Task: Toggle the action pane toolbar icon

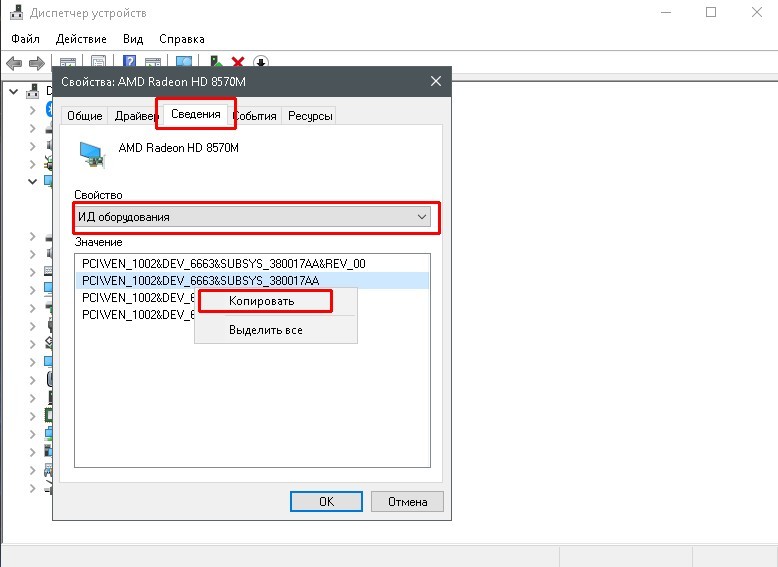Action: [x=153, y=62]
